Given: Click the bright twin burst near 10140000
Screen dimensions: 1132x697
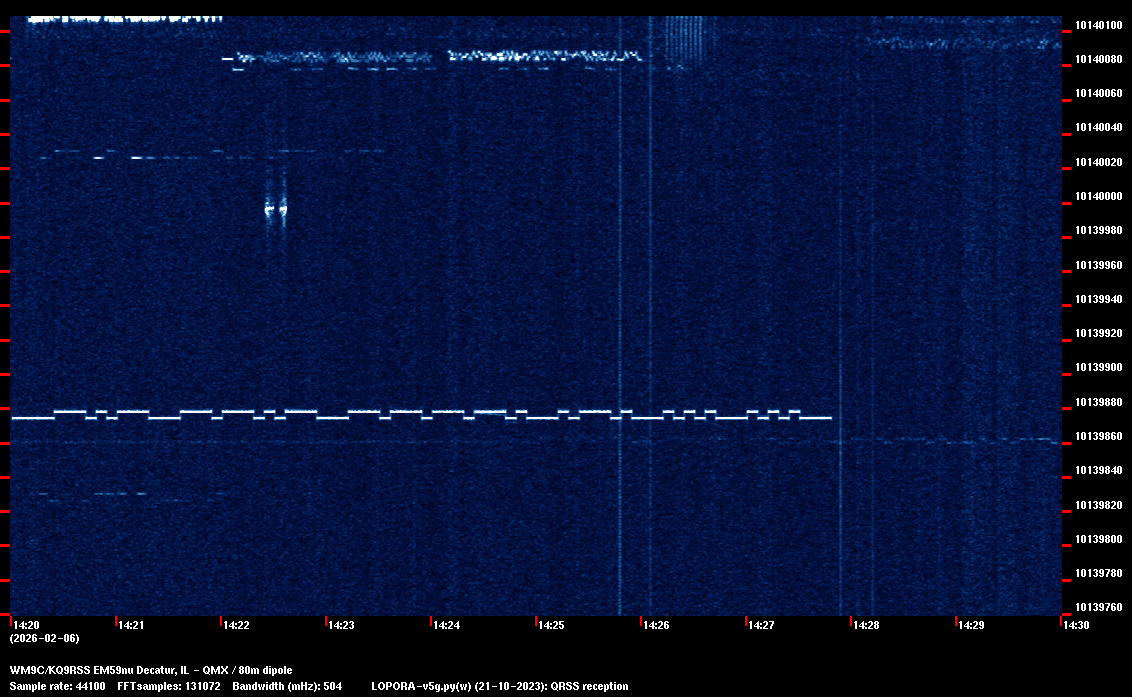Looking at the screenshot, I should 275,208.
